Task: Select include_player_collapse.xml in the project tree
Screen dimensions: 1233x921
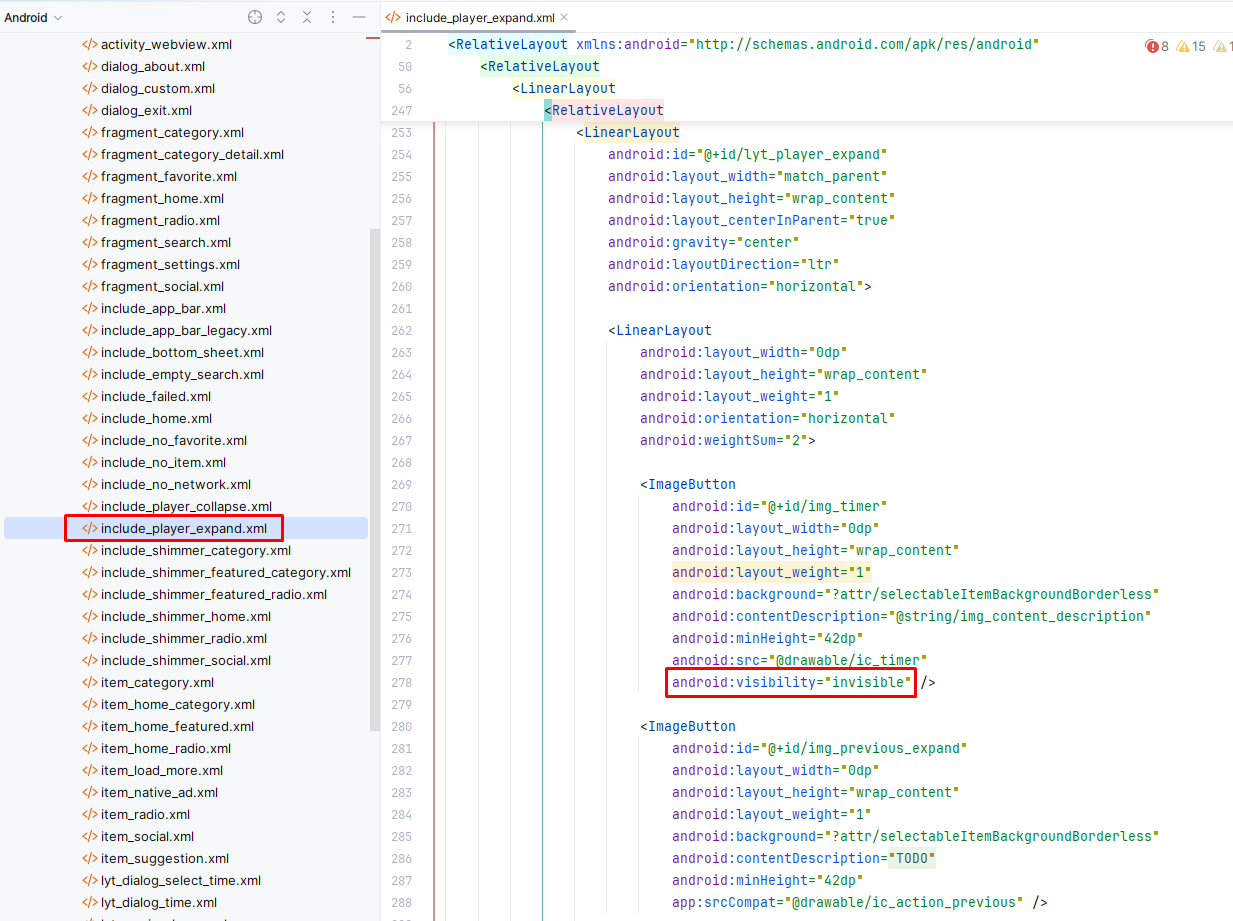Action: (185, 506)
